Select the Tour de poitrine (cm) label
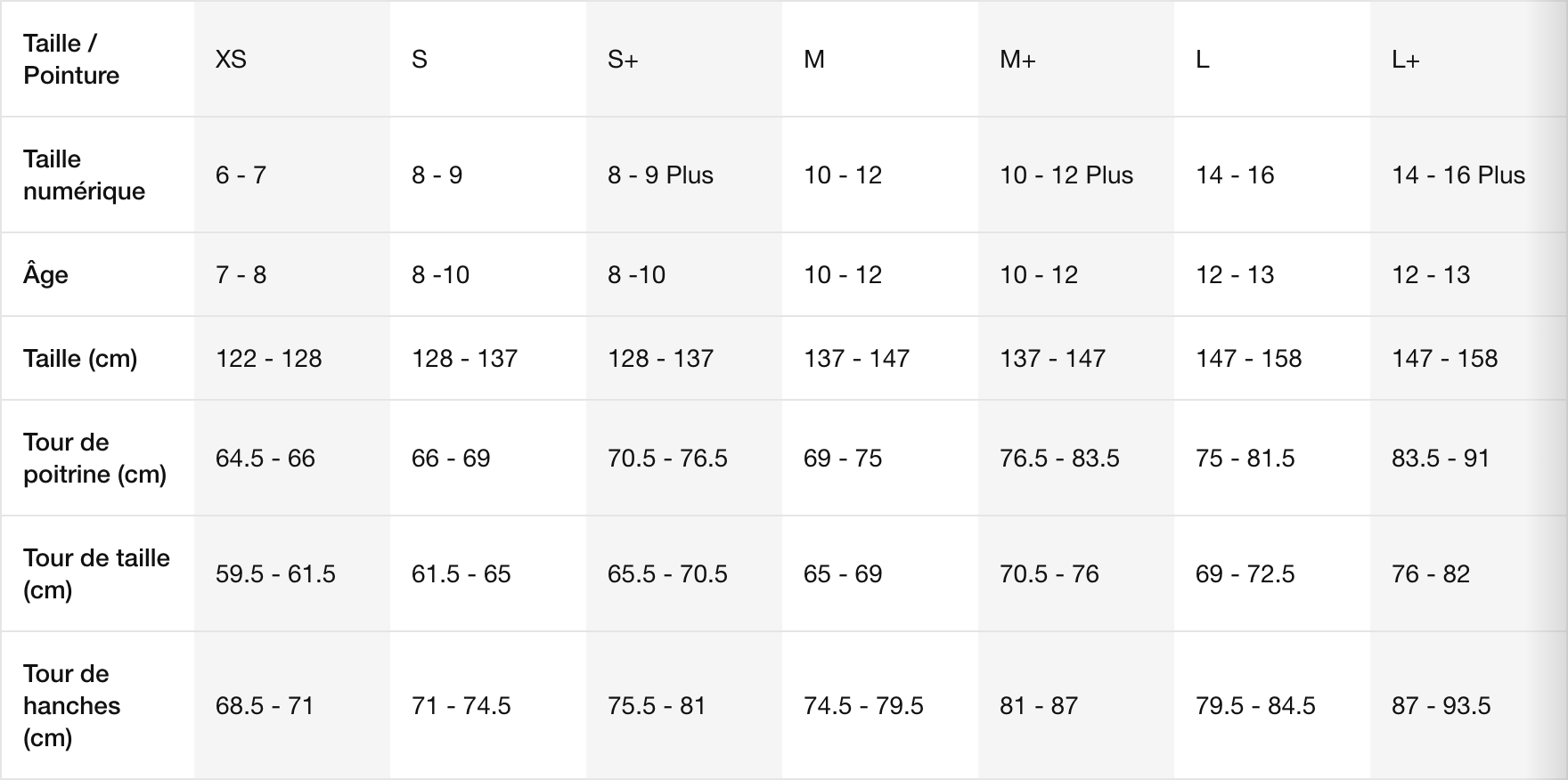 pos(94,458)
